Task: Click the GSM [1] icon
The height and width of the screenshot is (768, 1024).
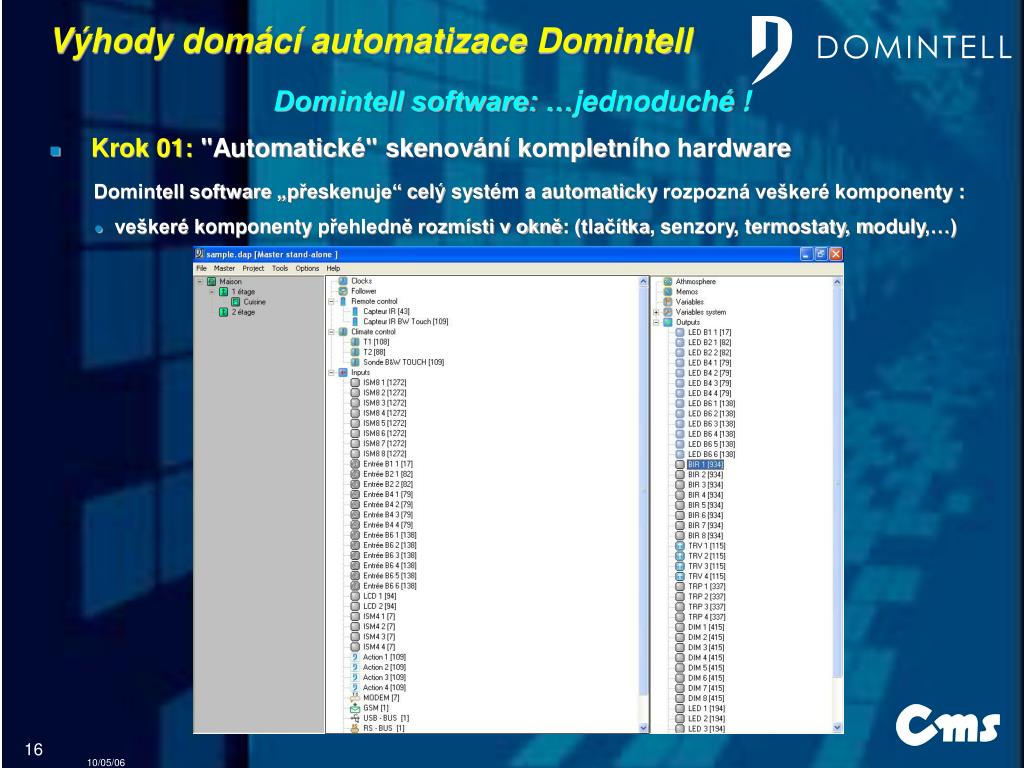Action: coord(355,708)
